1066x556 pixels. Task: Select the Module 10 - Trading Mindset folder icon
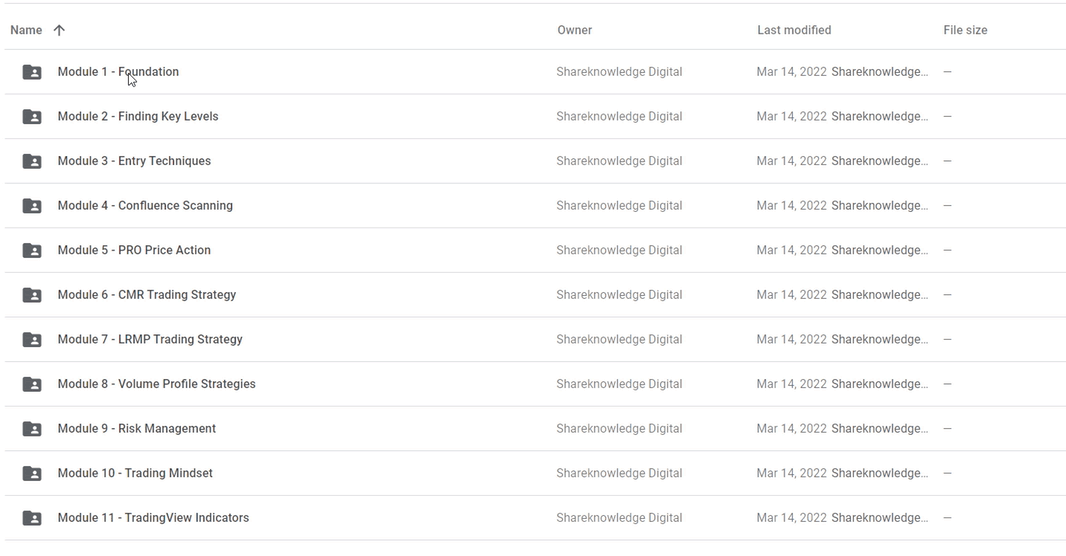point(32,473)
